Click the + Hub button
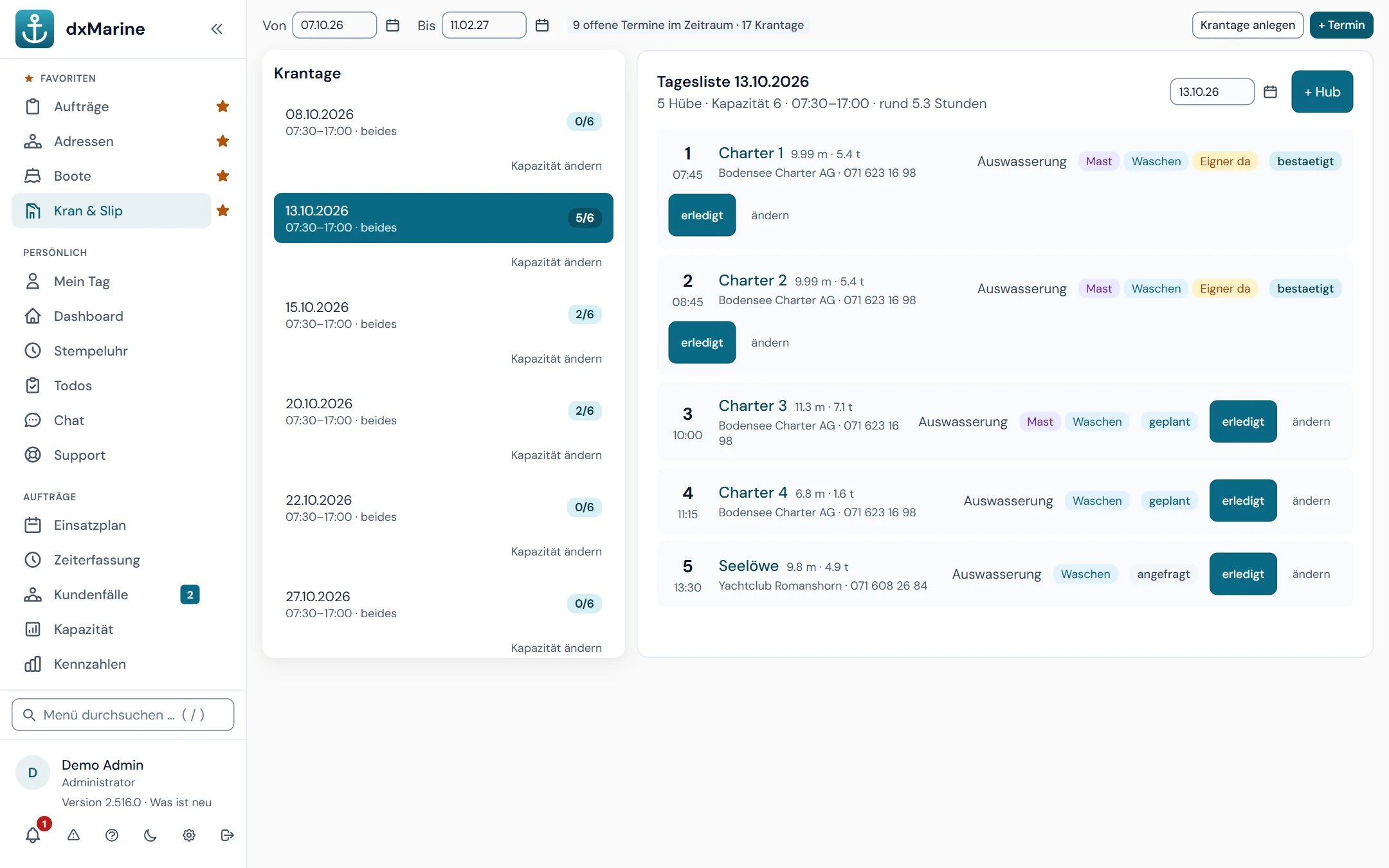 1322,92
